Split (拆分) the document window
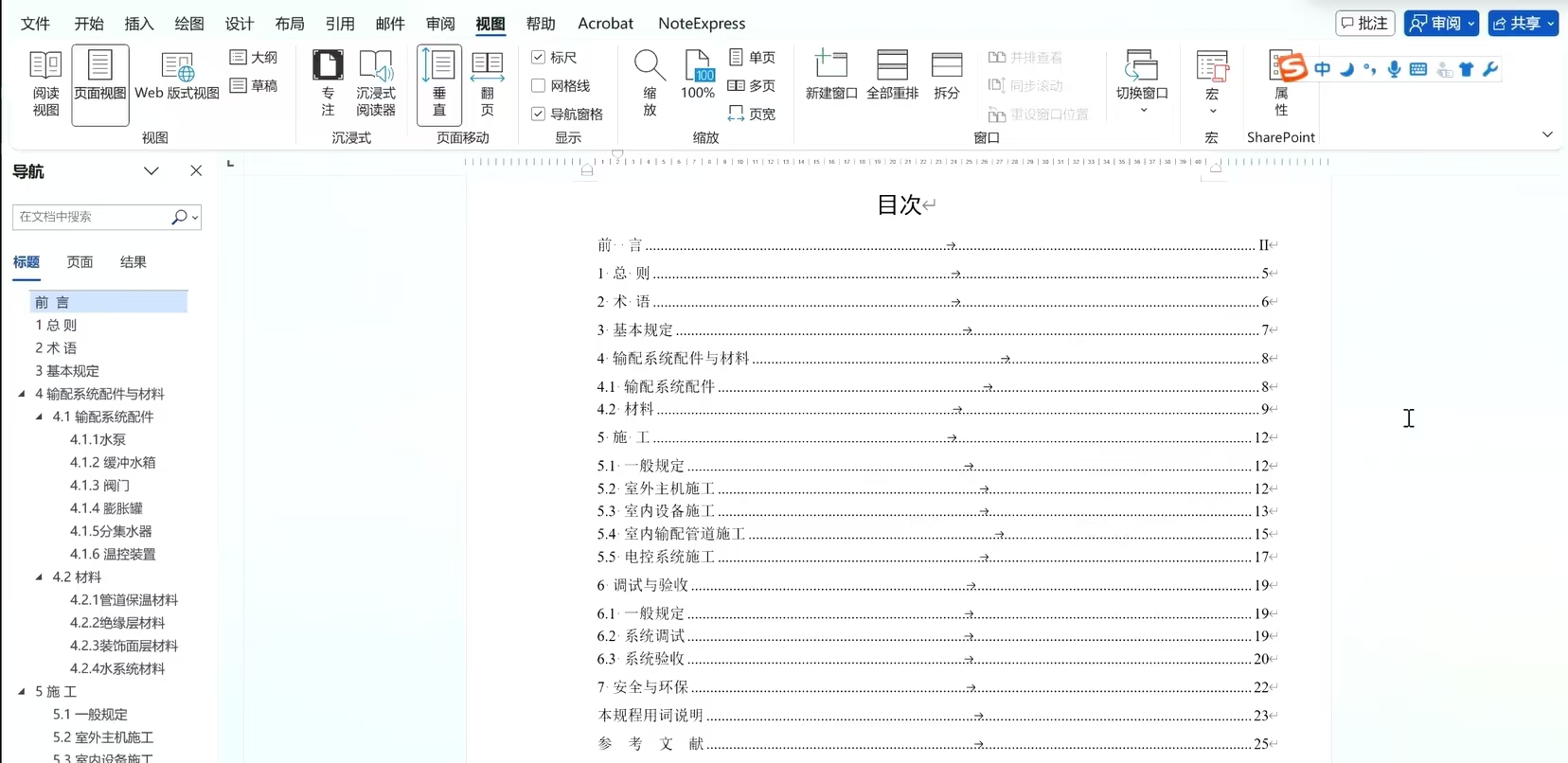This screenshot has width=1568, height=763. (947, 76)
